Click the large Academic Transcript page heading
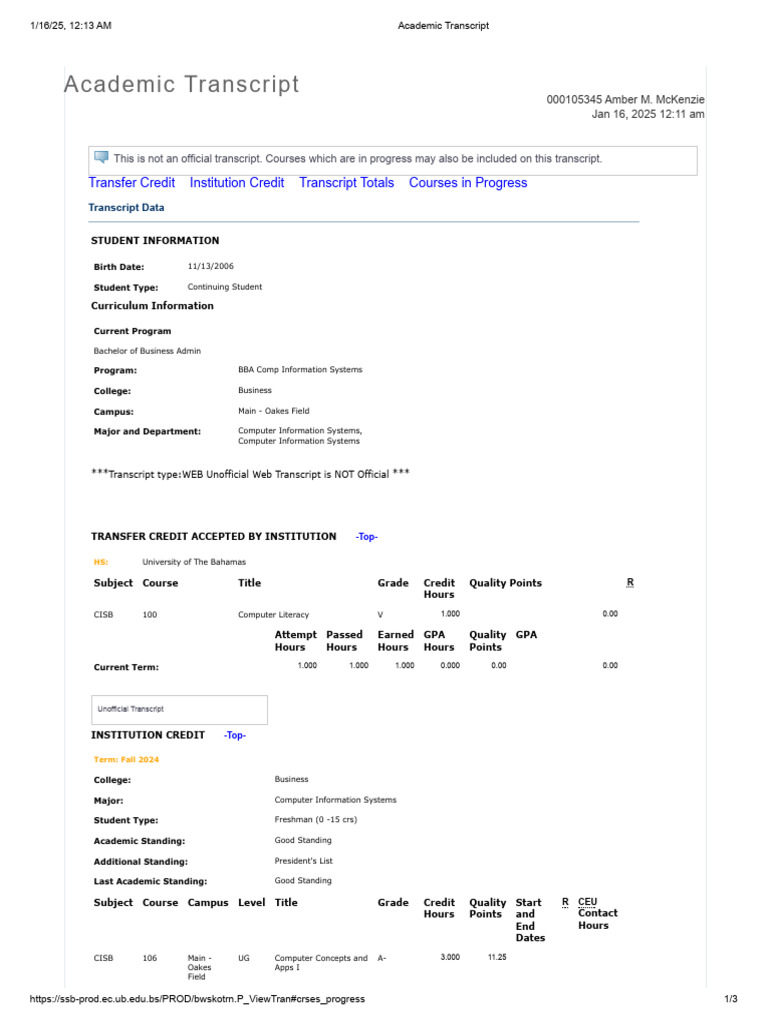The height and width of the screenshot is (1024, 768). click(181, 85)
